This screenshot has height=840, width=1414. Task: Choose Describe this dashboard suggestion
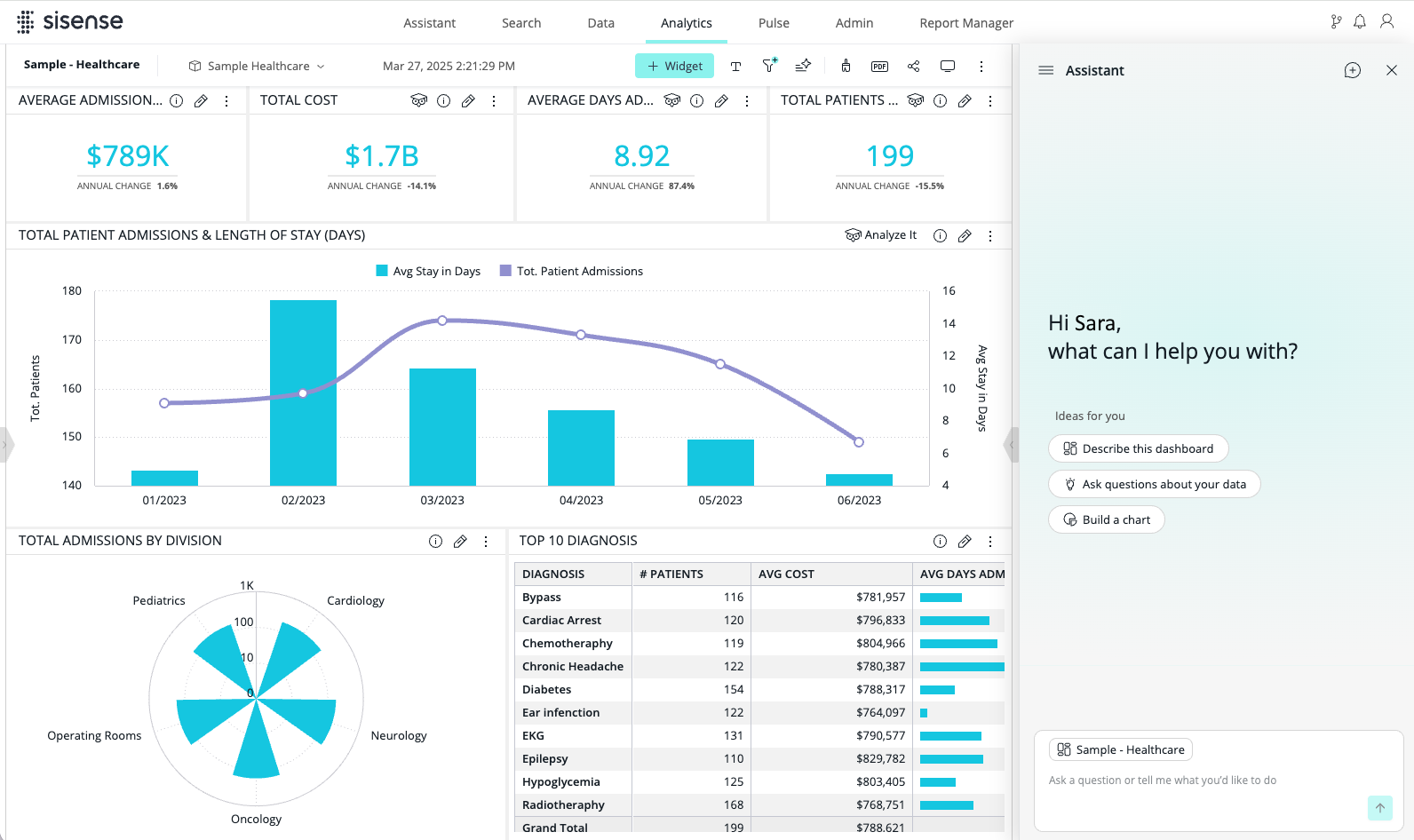coord(1138,448)
